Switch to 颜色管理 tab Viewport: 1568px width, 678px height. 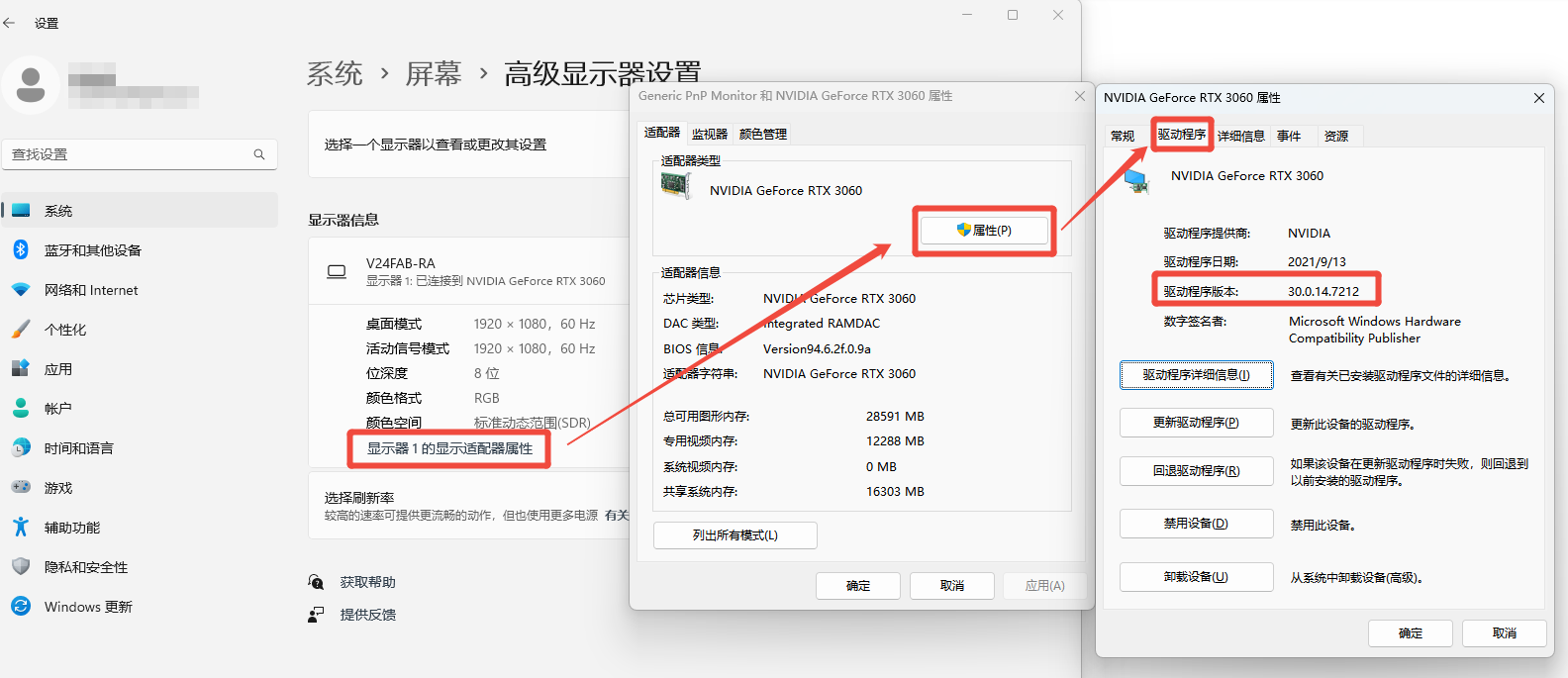coord(763,134)
